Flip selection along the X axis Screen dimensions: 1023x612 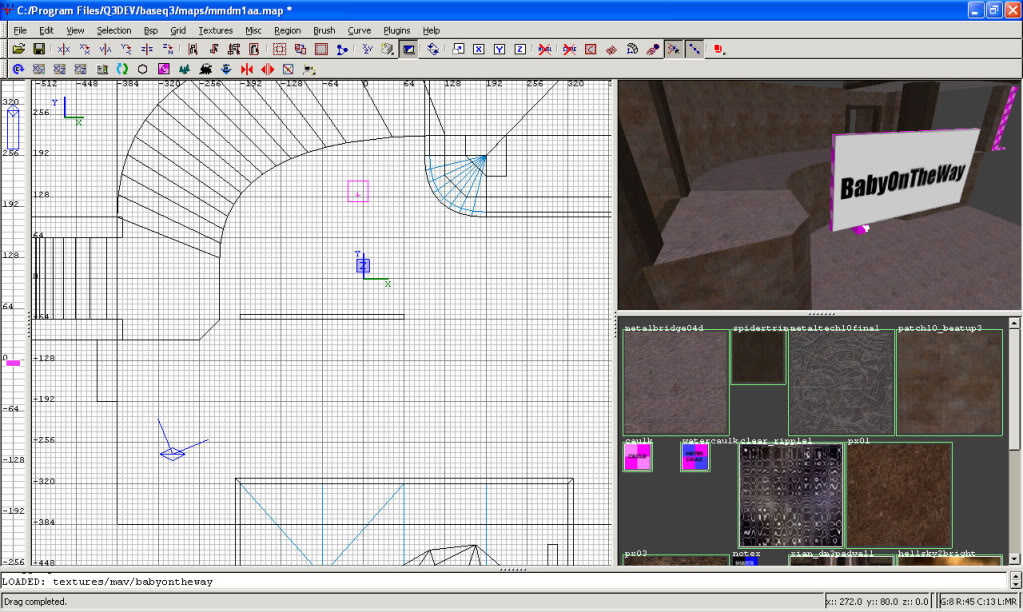point(65,48)
